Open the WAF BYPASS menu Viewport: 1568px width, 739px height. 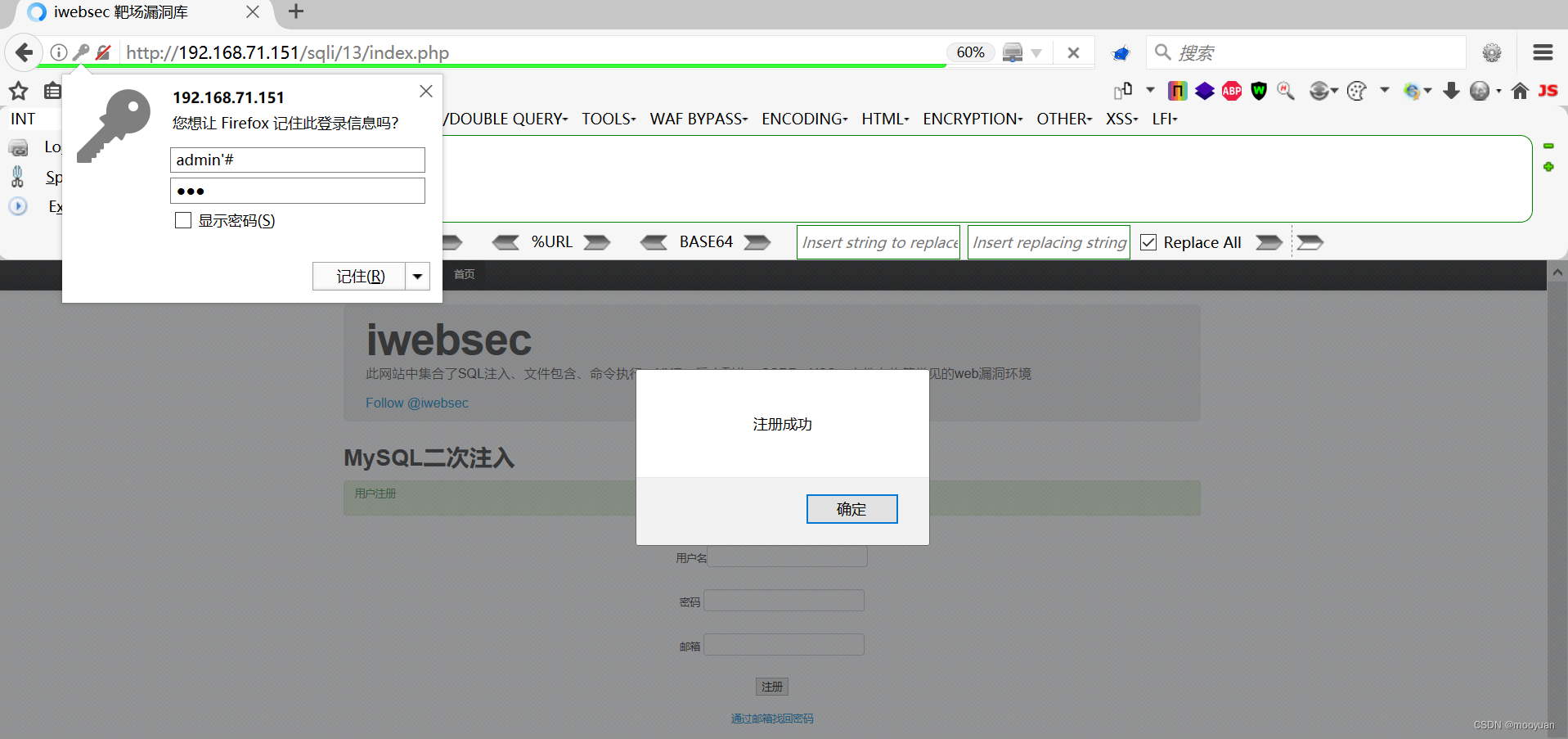tap(699, 119)
